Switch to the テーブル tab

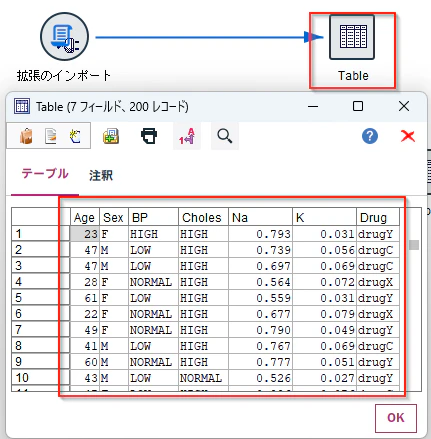point(45,174)
